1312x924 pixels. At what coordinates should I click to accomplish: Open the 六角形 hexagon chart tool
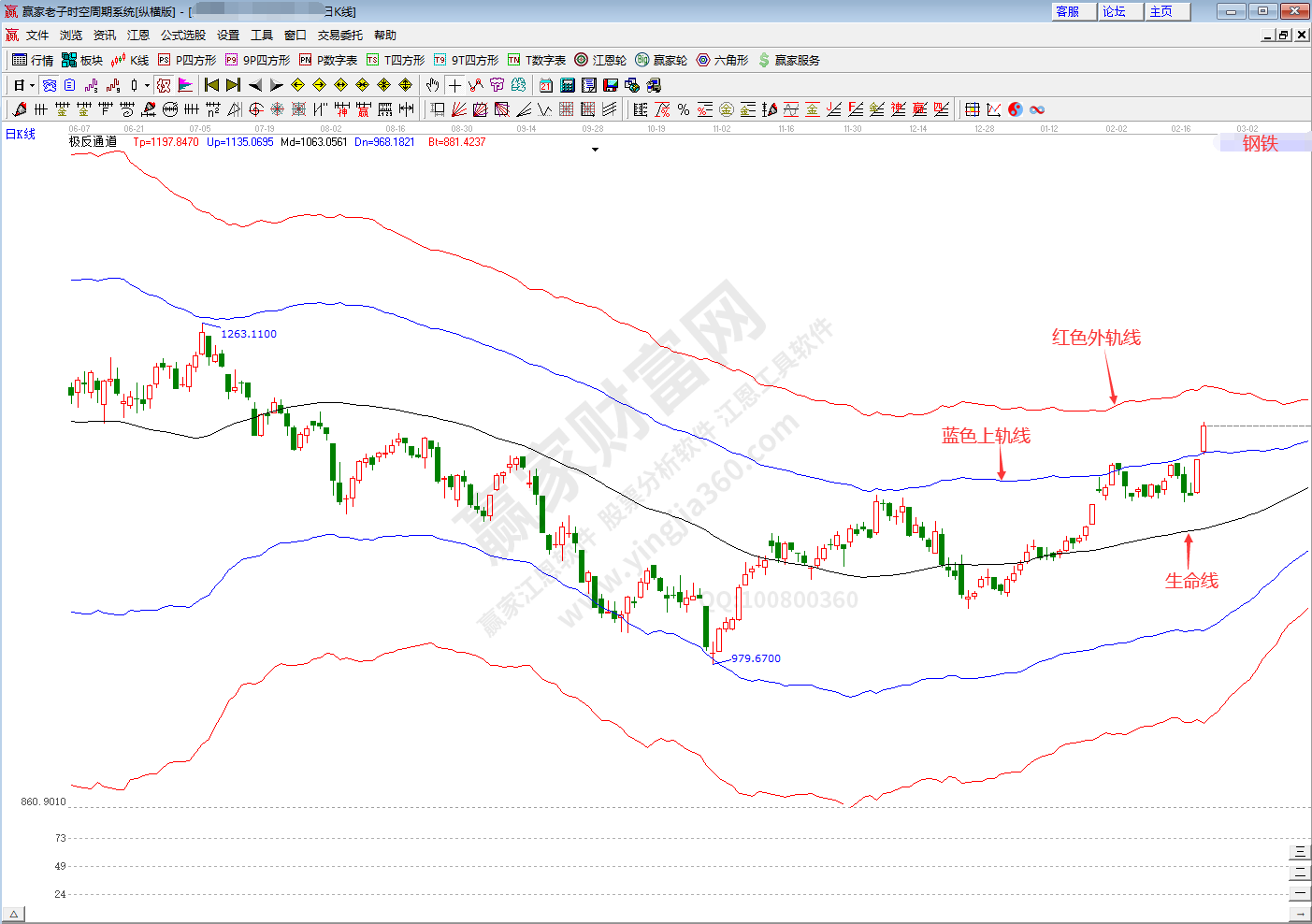pos(722,60)
